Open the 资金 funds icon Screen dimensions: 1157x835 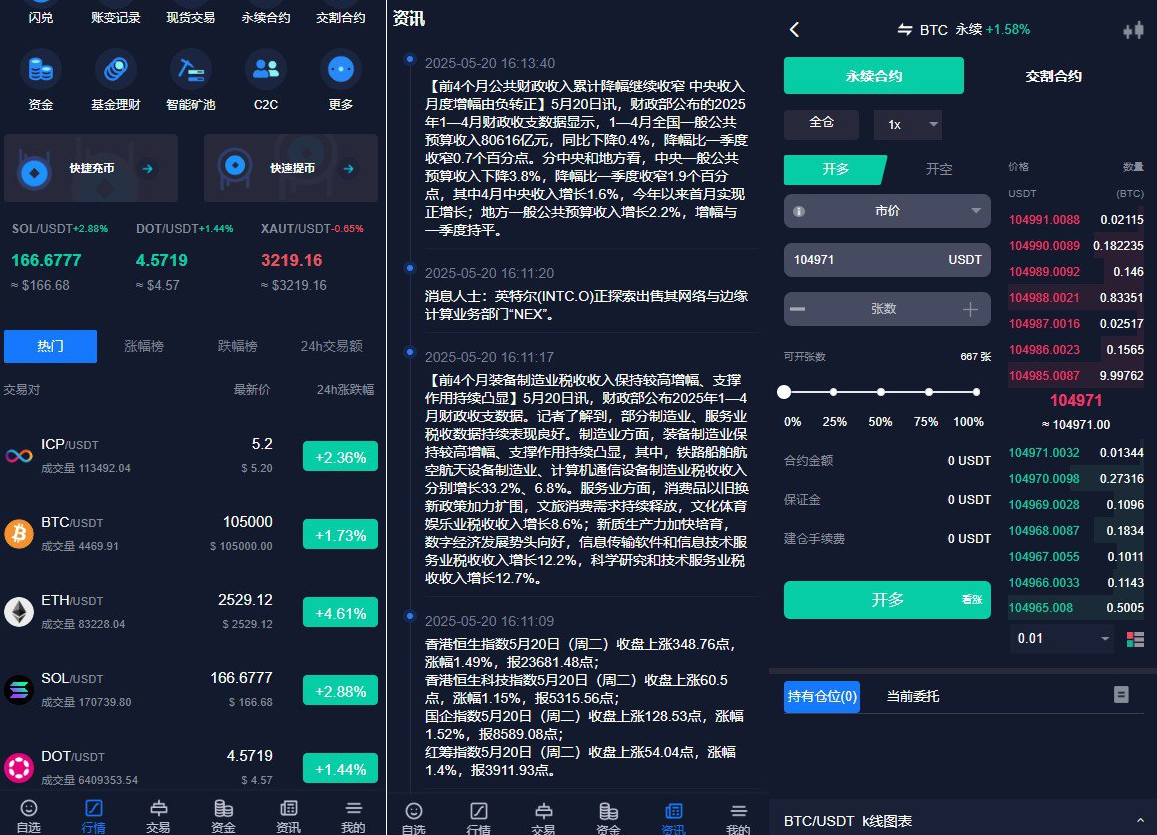(x=41, y=70)
